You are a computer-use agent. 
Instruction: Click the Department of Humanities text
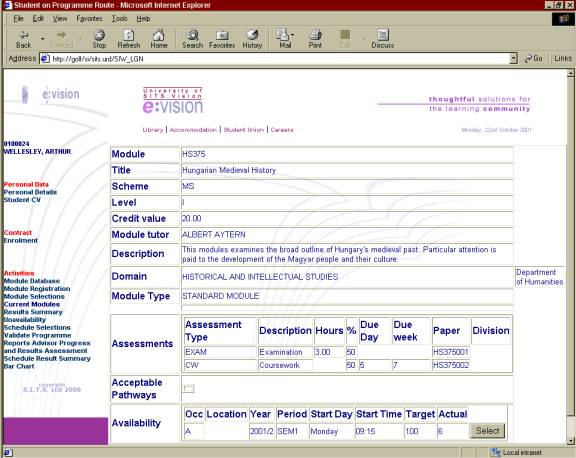pyautogui.click(x=539, y=277)
